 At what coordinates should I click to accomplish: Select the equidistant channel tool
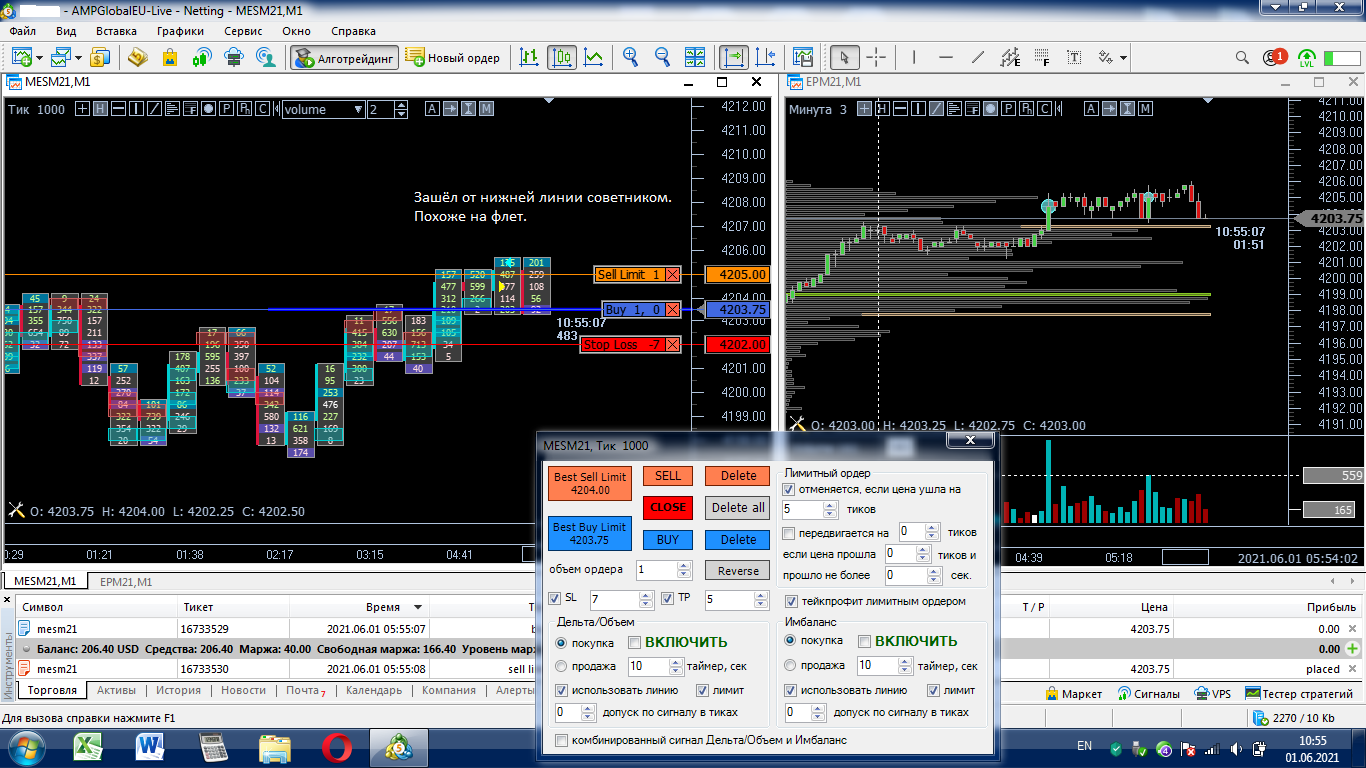[x=1010, y=57]
